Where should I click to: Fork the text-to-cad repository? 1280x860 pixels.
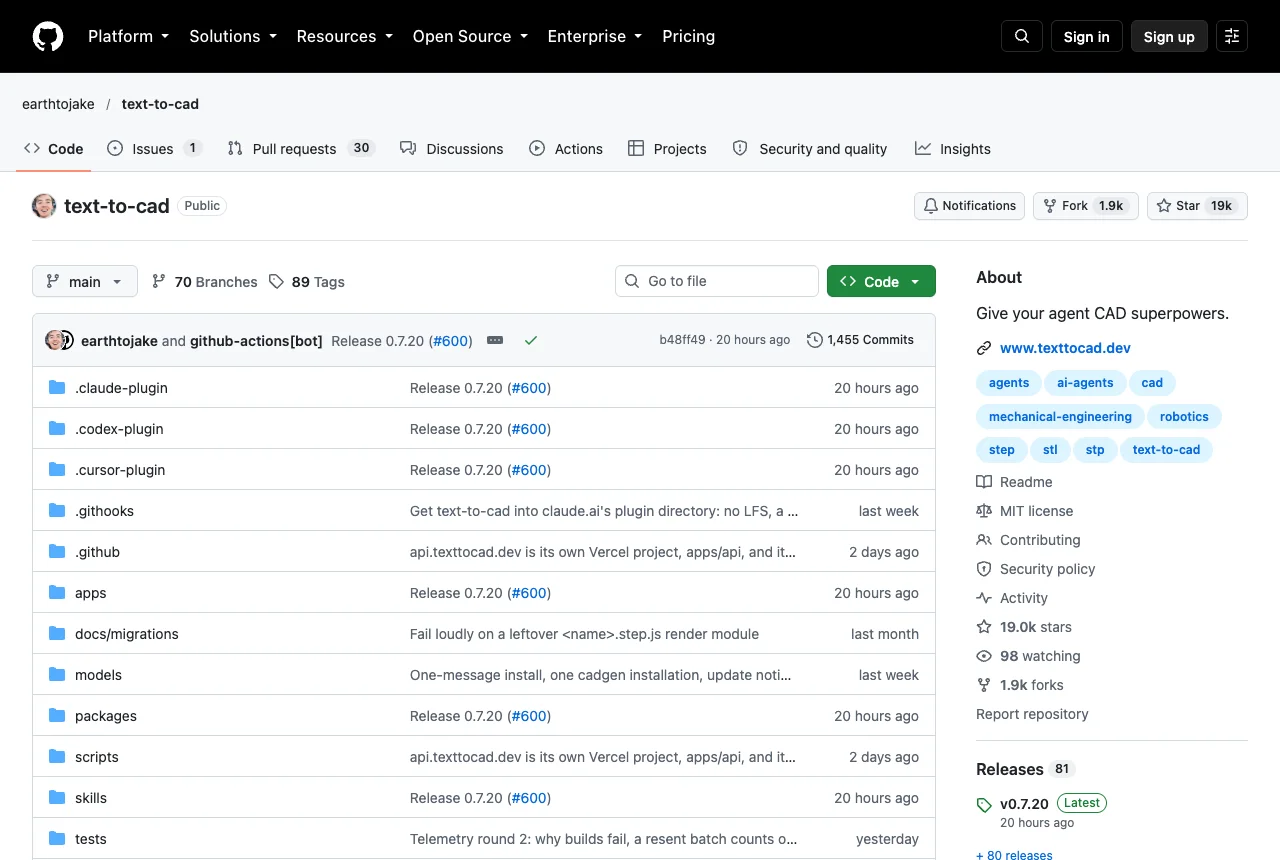tap(1085, 206)
